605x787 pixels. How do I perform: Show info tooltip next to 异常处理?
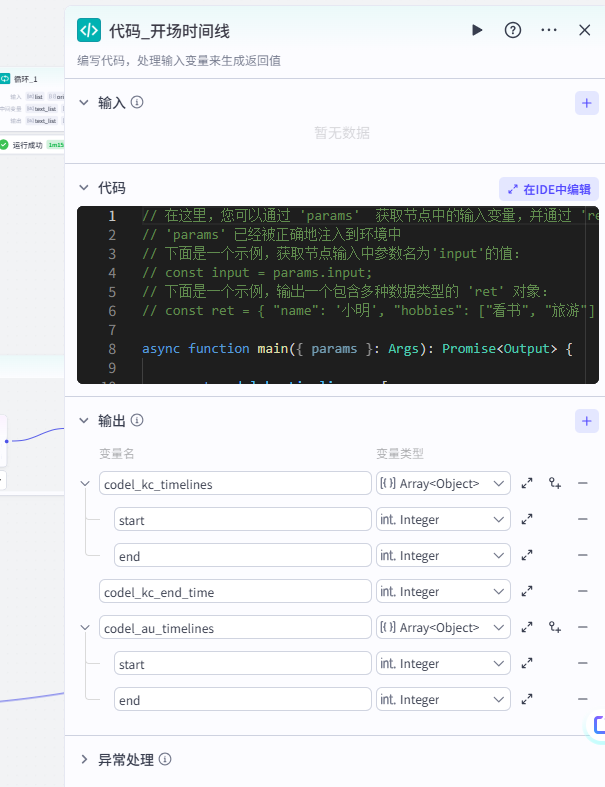(x=165, y=759)
